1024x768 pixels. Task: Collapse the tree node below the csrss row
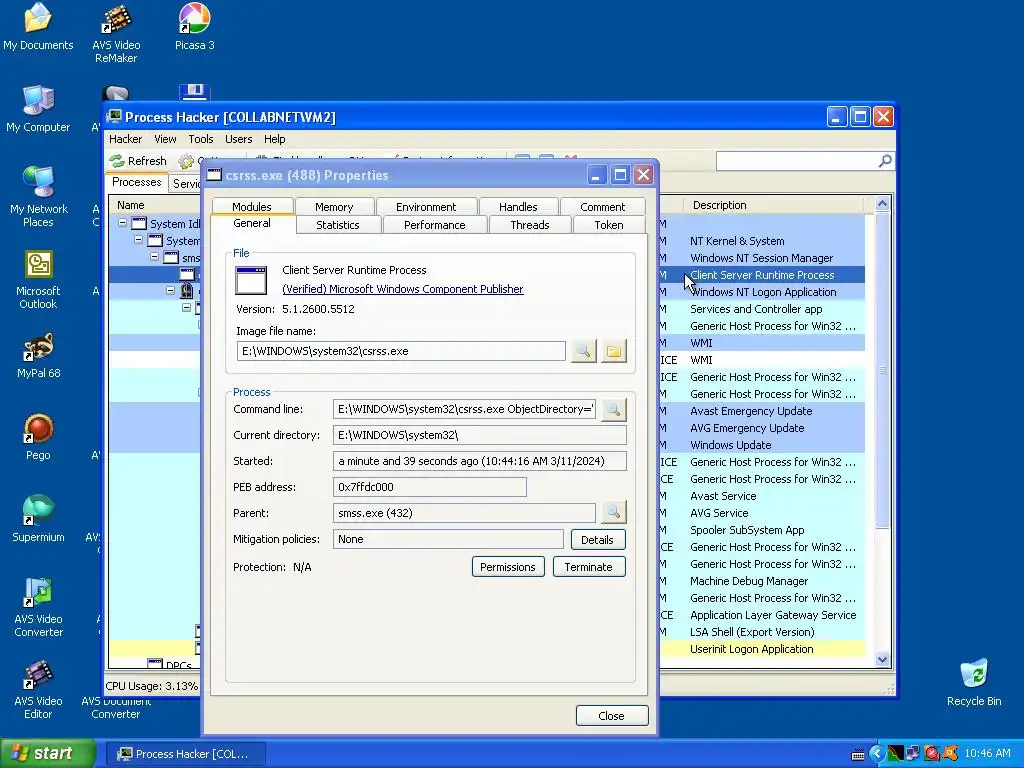[x=170, y=290]
